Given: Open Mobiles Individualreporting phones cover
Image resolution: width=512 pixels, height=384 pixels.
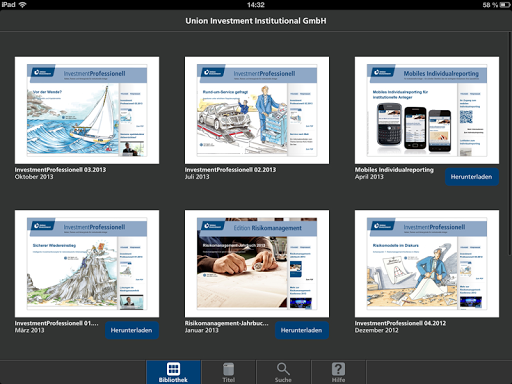Looking at the screenshot, I should [x=427, y=110].
